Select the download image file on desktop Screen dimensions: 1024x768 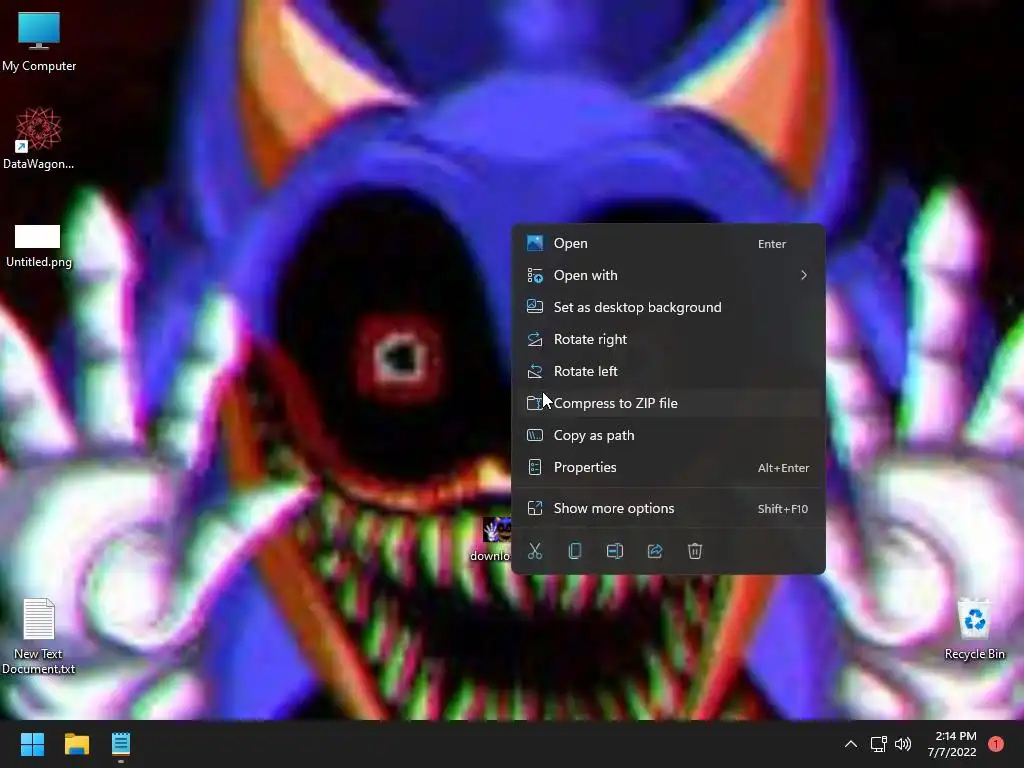[491, 539]
